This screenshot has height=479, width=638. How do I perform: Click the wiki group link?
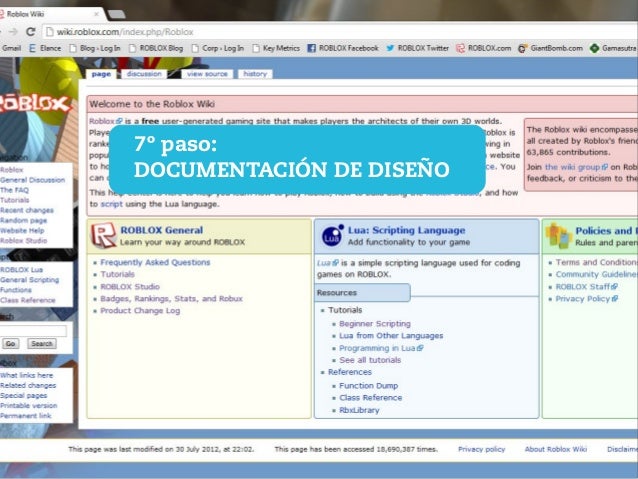tap(576, 167)
